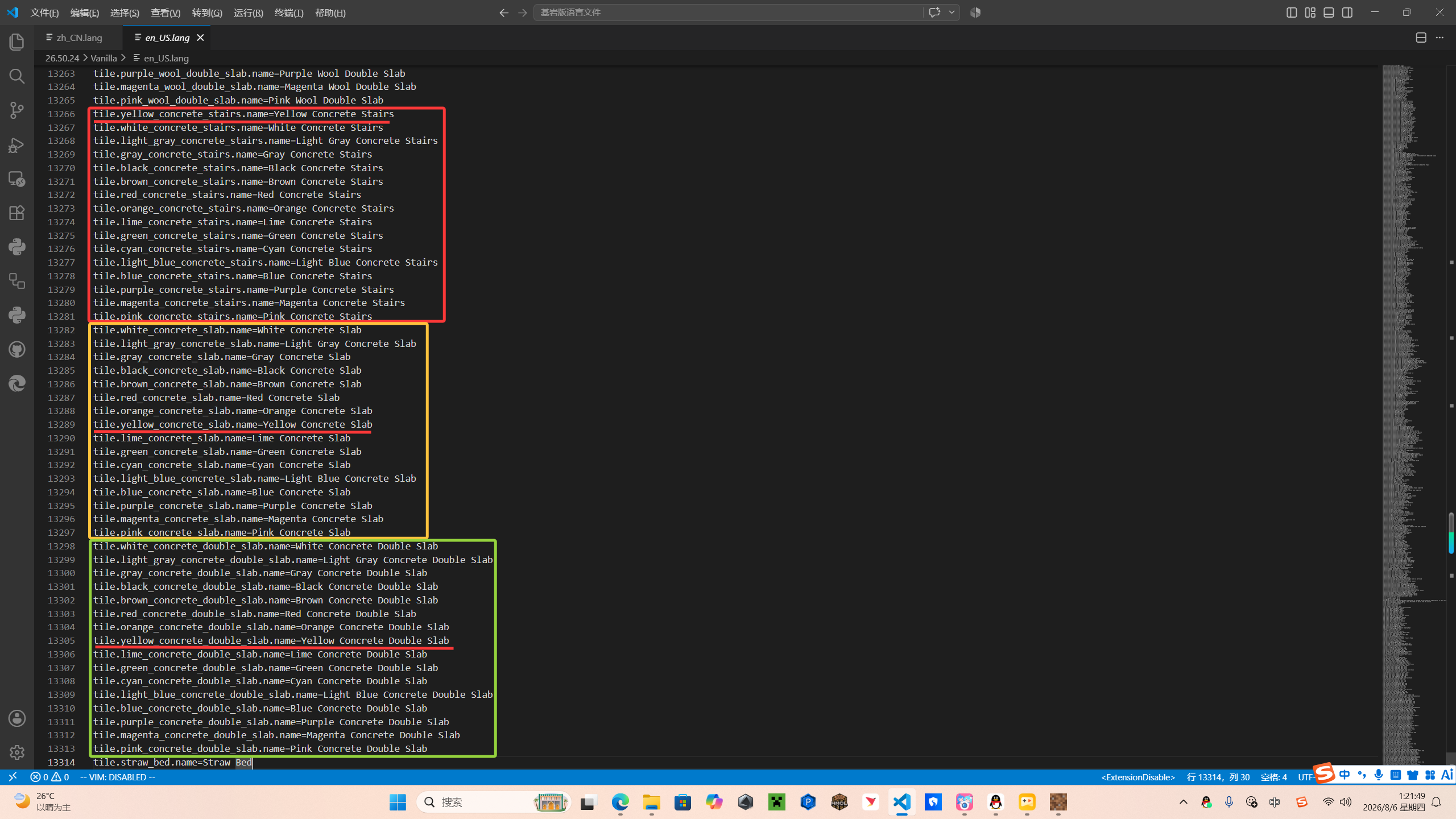Click the 行 13314, 列 30 cursor position
The image size is (1456, 819).
pos(1218,777)
